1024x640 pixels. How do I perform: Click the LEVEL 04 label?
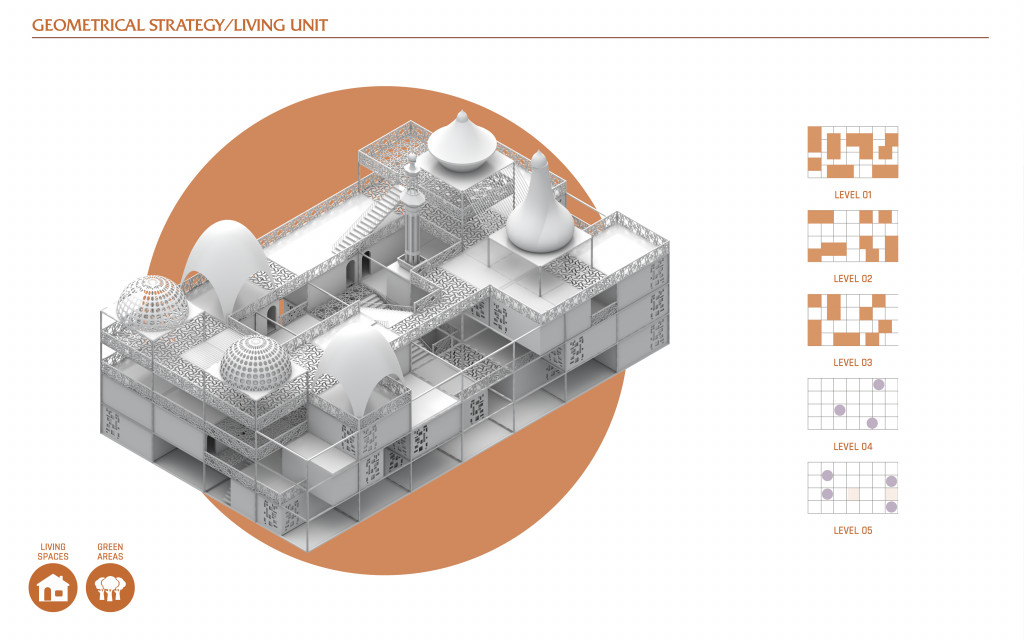click(853, 447)
